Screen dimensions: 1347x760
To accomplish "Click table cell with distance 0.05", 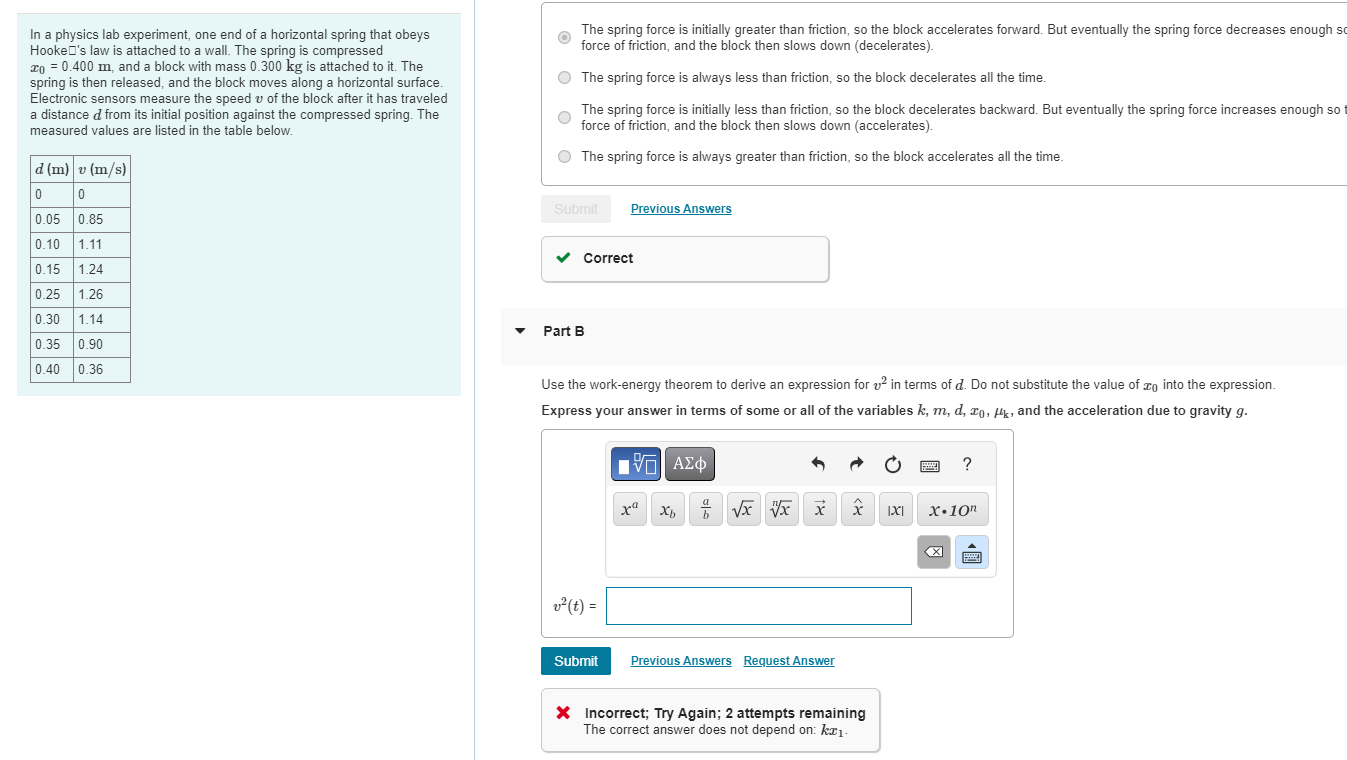I will click(x=52, y=220).
